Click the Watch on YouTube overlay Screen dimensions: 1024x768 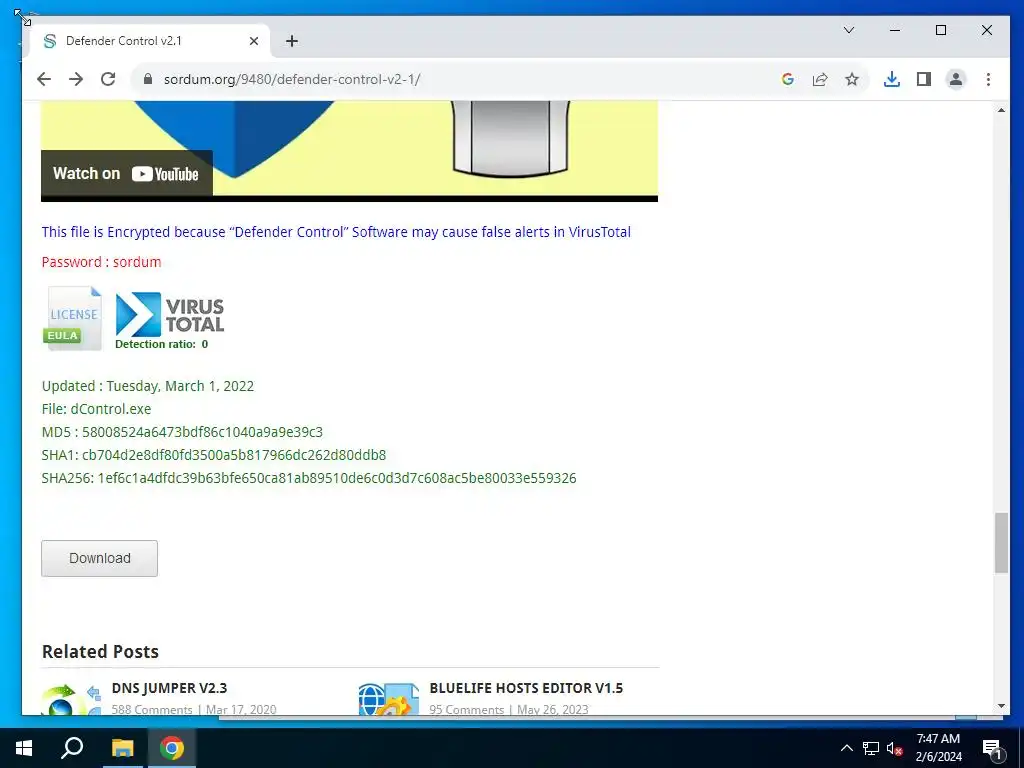[127, 173]
